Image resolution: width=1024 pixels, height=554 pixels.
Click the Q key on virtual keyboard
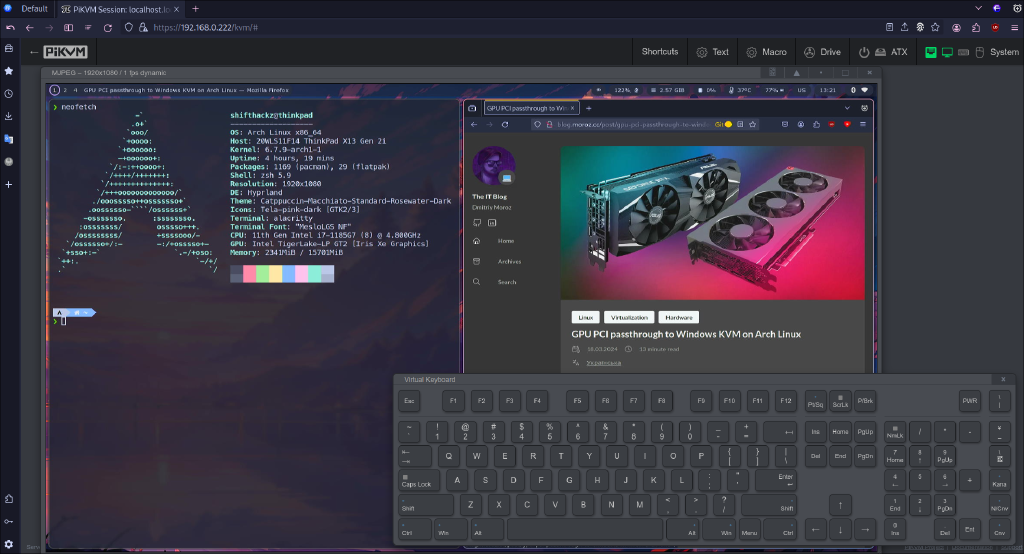click(x=449, y=456)
